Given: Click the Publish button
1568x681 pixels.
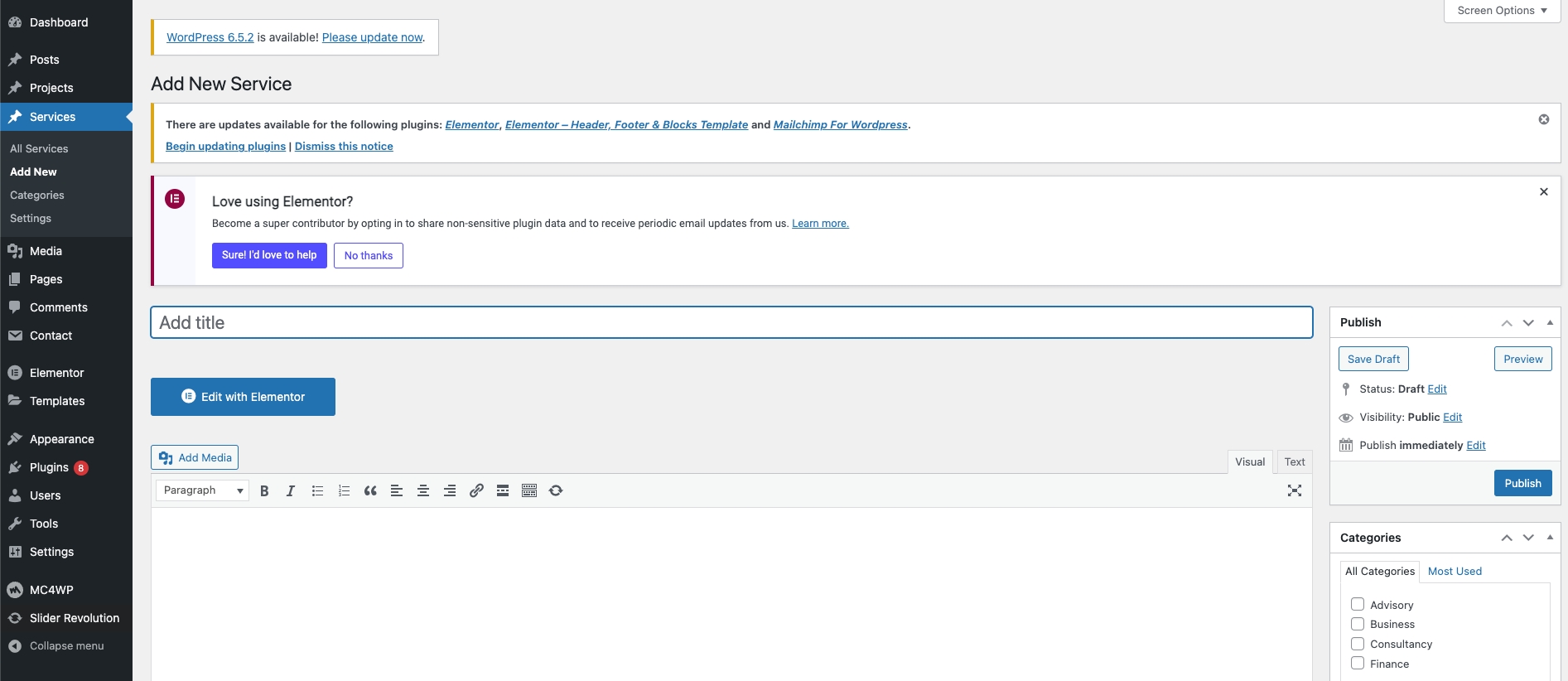Looking at the screenshot, I should (1522, 483).
